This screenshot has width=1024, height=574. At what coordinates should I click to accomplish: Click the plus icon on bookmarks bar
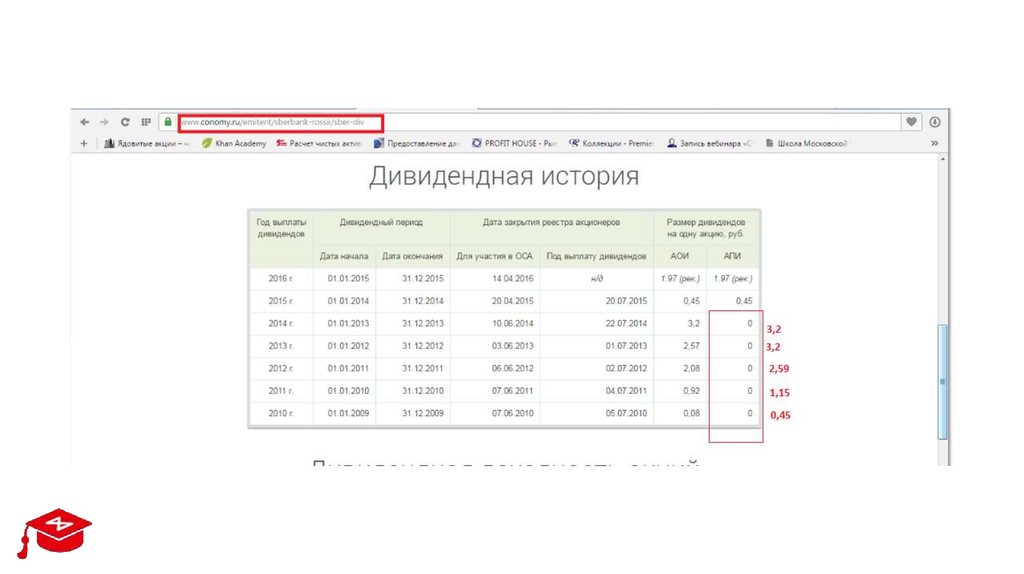click(x=84, y=143)
